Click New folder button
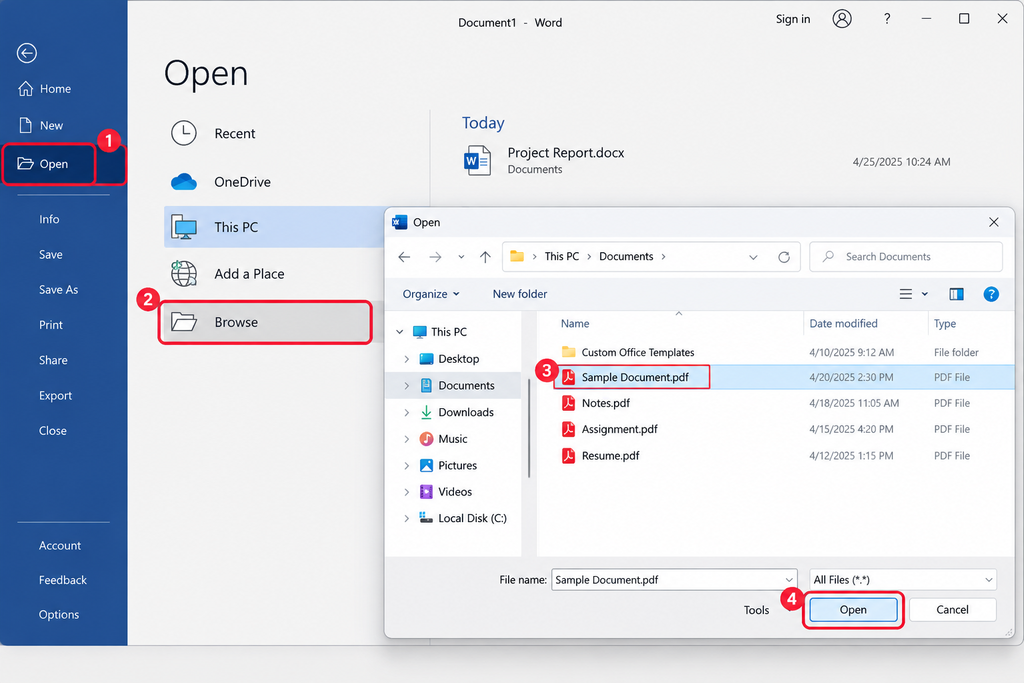Screen dimensions: 1024x683 point(520,294)
